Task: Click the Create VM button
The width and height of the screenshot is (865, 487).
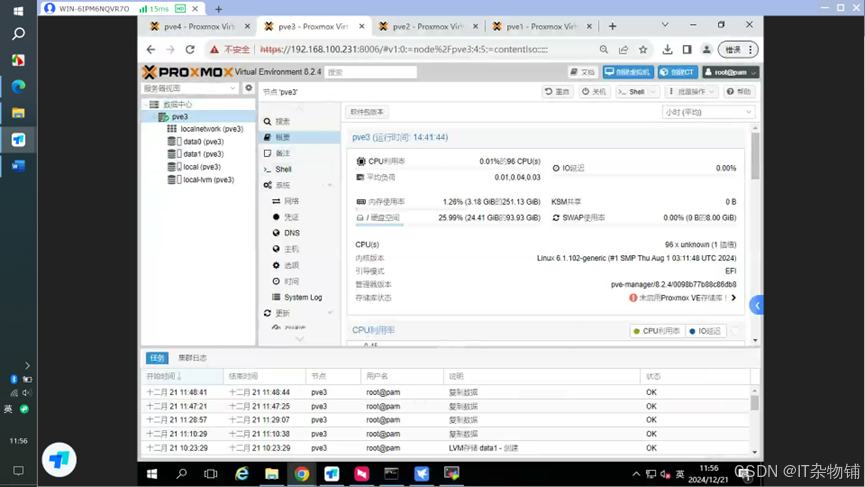Action: click(x=628, y=72)
